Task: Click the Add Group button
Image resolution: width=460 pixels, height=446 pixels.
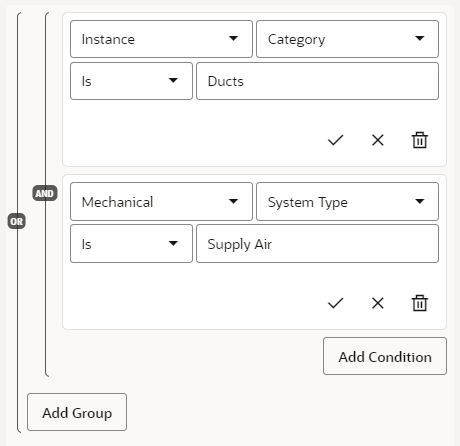Action: [77, 412]
